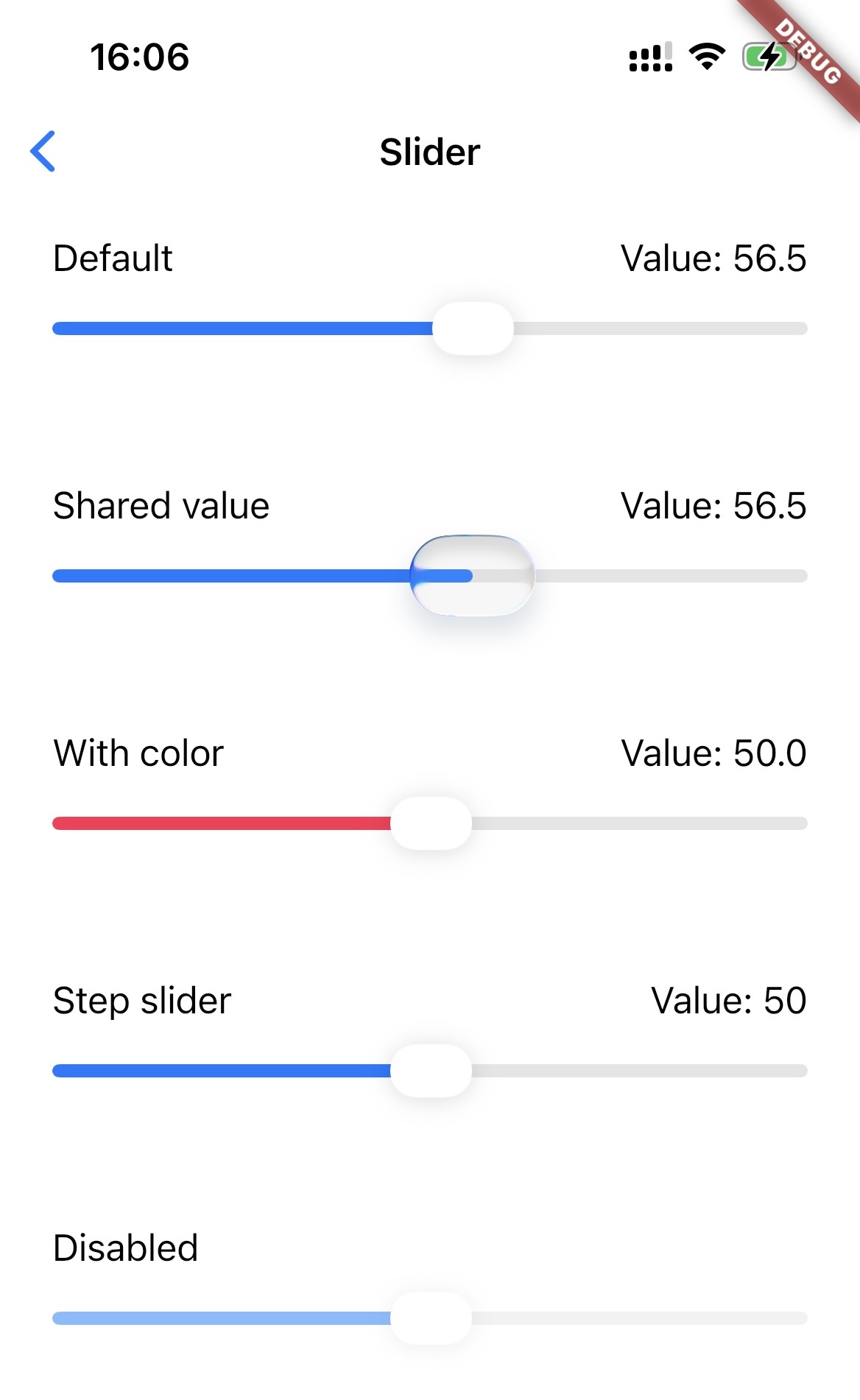Tap the Wi-Fi icon in status bar
Screen dimensions: 860x1400
[705, 57]
